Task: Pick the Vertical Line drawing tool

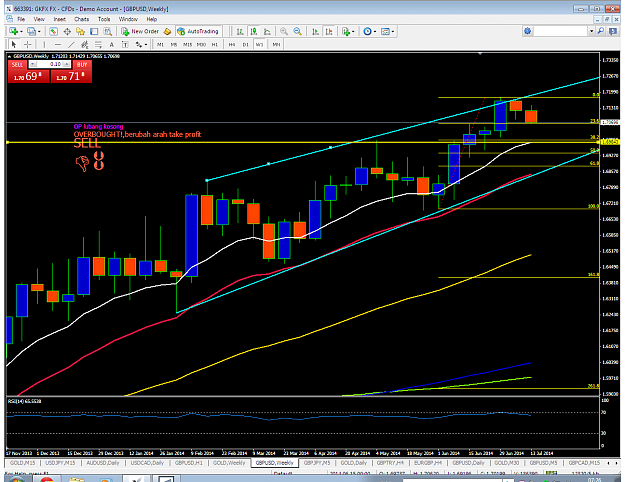Action: point(44,45)
